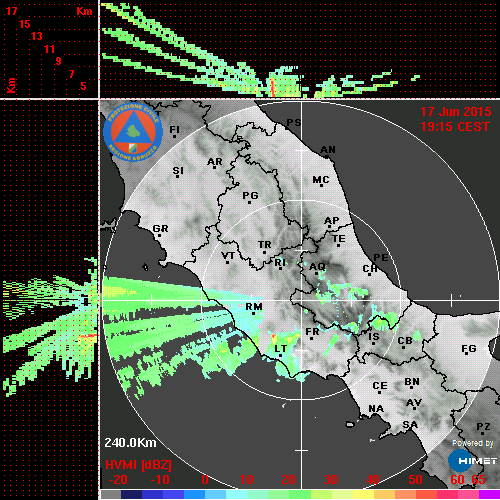Click the HVMI [dBZ] legend title
500x500 pixels.
pyautogui.click(x=138, y=465)
